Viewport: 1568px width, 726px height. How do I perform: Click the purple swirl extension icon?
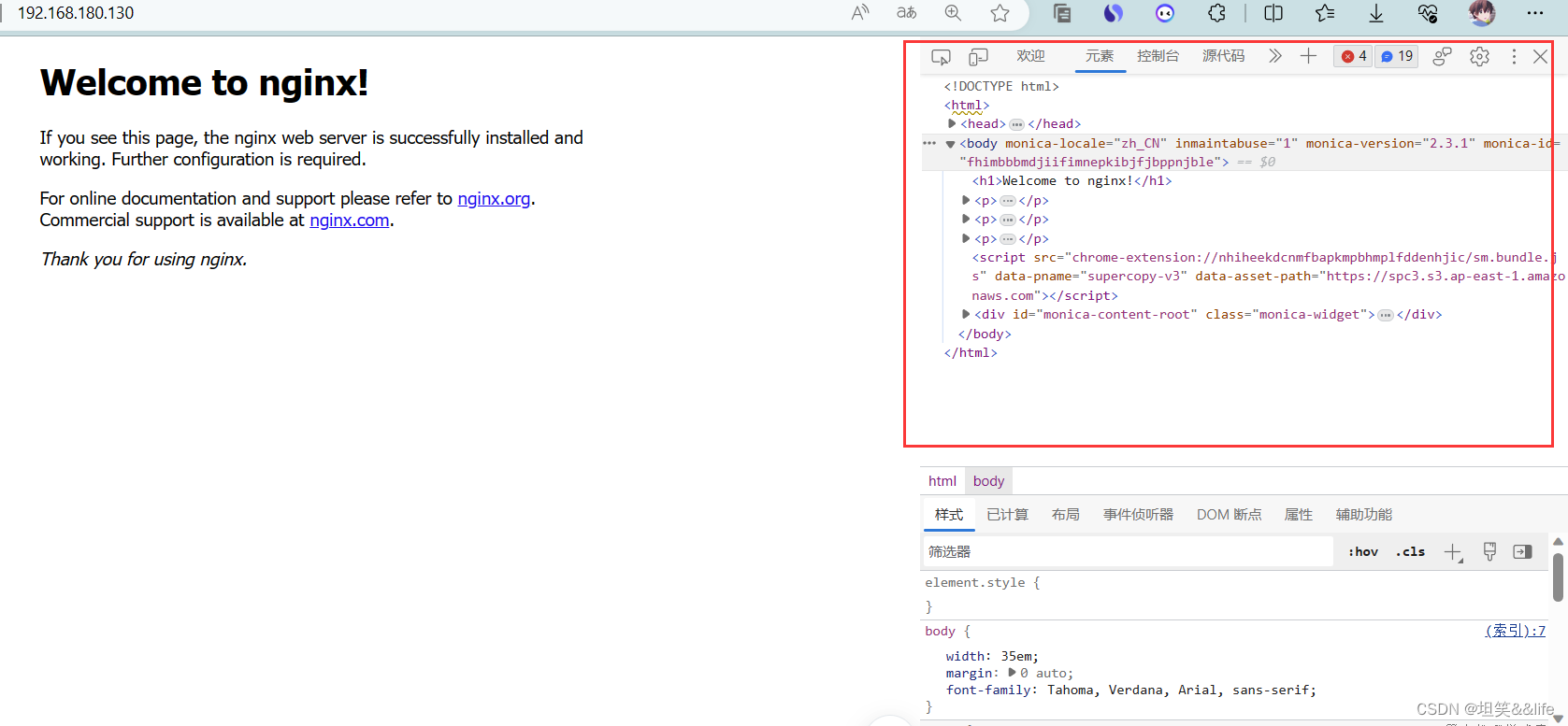[1113, 13]
